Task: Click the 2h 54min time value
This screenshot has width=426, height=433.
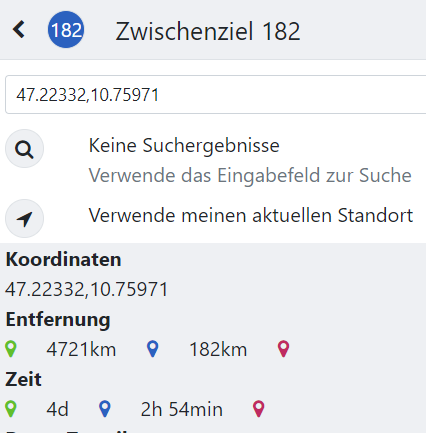Action: 182,410
